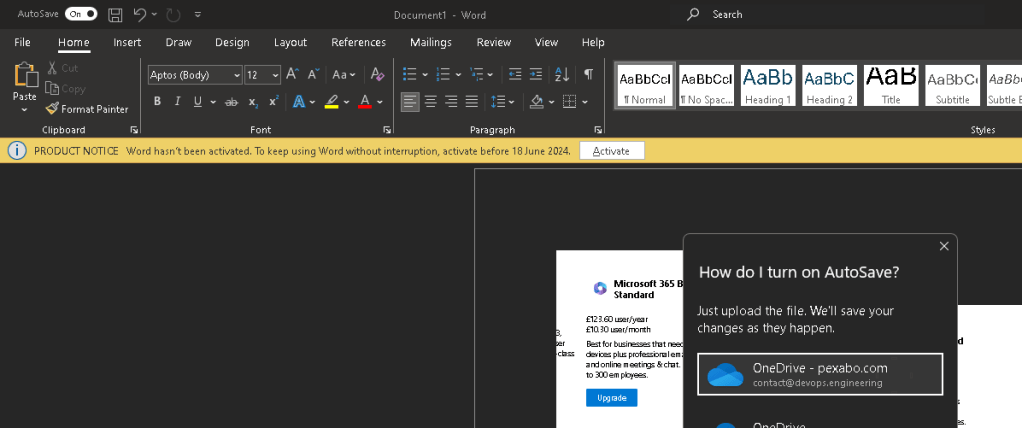Decrease font size

click(x=313, y=74)
